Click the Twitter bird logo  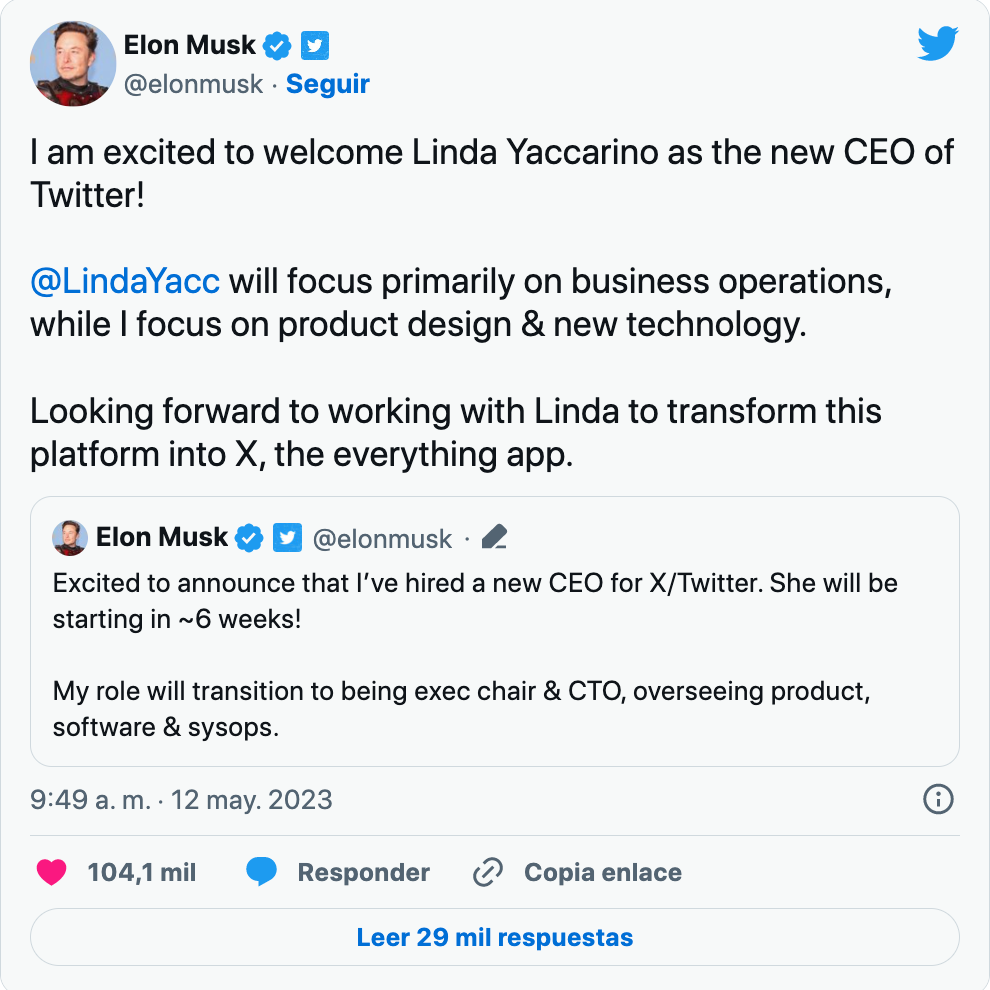938,44
